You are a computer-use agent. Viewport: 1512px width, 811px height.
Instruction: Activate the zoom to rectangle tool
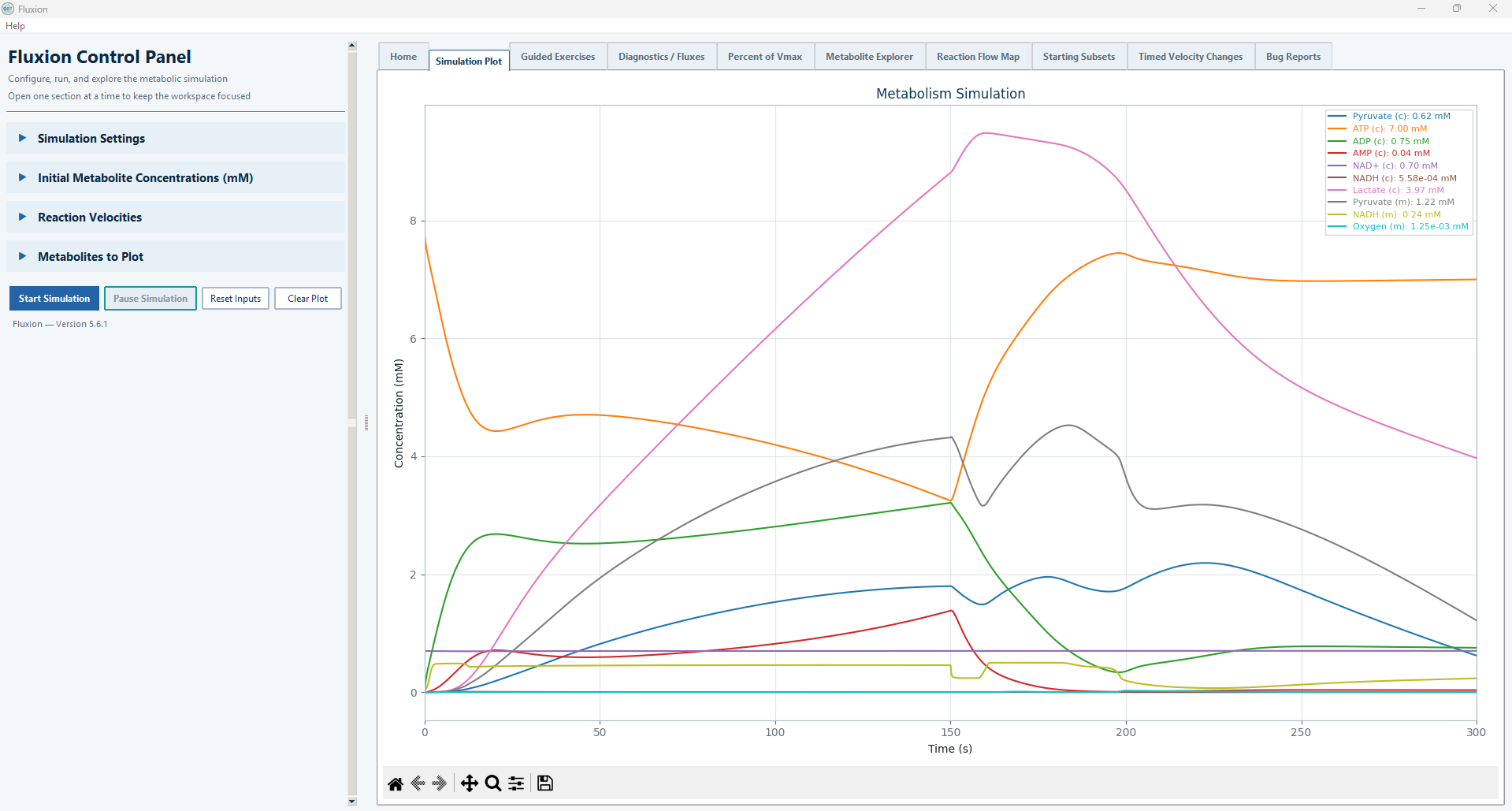[493, 783]
